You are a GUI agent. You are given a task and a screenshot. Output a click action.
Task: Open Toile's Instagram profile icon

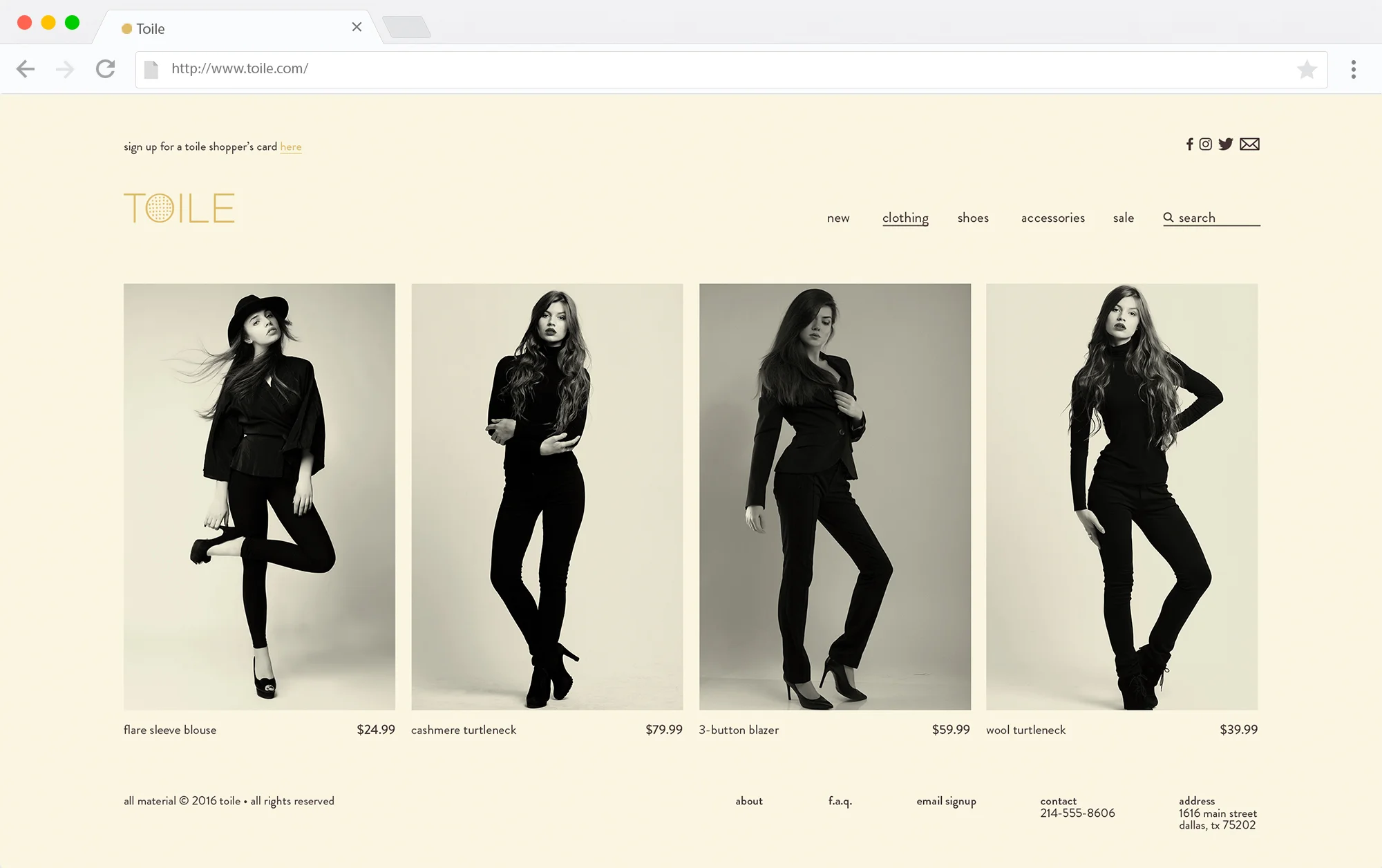[1206, 144]
